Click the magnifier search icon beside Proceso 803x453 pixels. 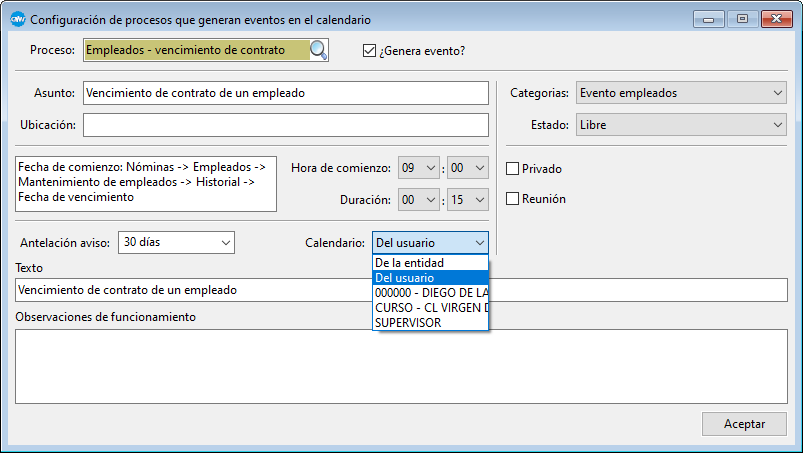tap(318, 50)
